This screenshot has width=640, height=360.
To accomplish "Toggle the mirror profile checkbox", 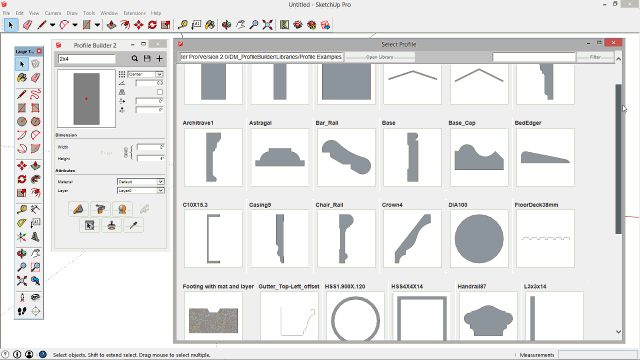I will pyautogui.click(x=160, y=92).
